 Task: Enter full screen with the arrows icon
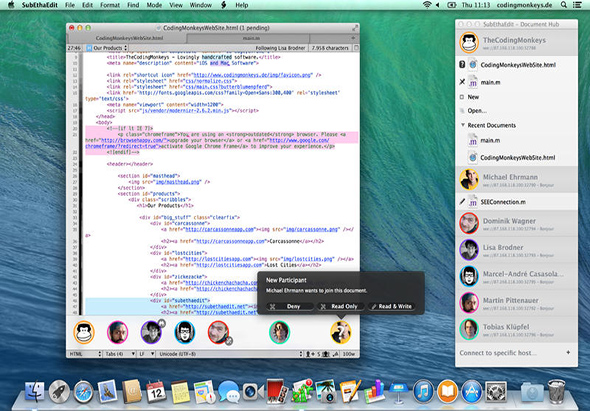tap(355, 28)
